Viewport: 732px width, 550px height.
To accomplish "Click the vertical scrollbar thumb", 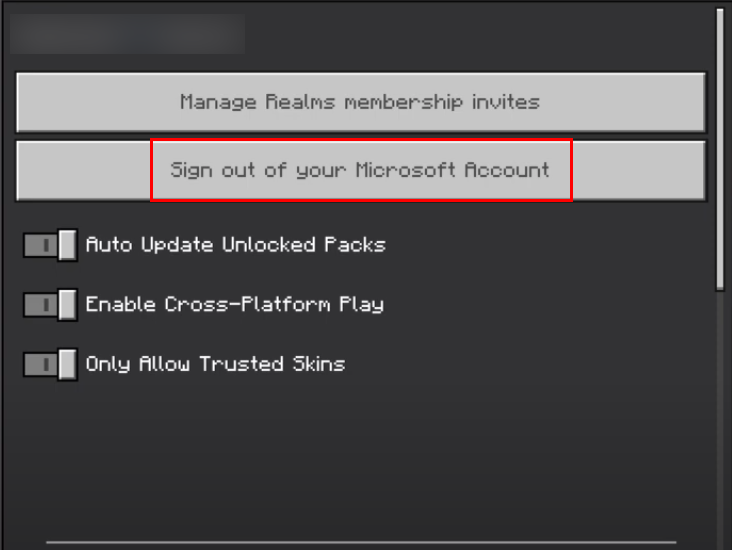I will point(719,150).
